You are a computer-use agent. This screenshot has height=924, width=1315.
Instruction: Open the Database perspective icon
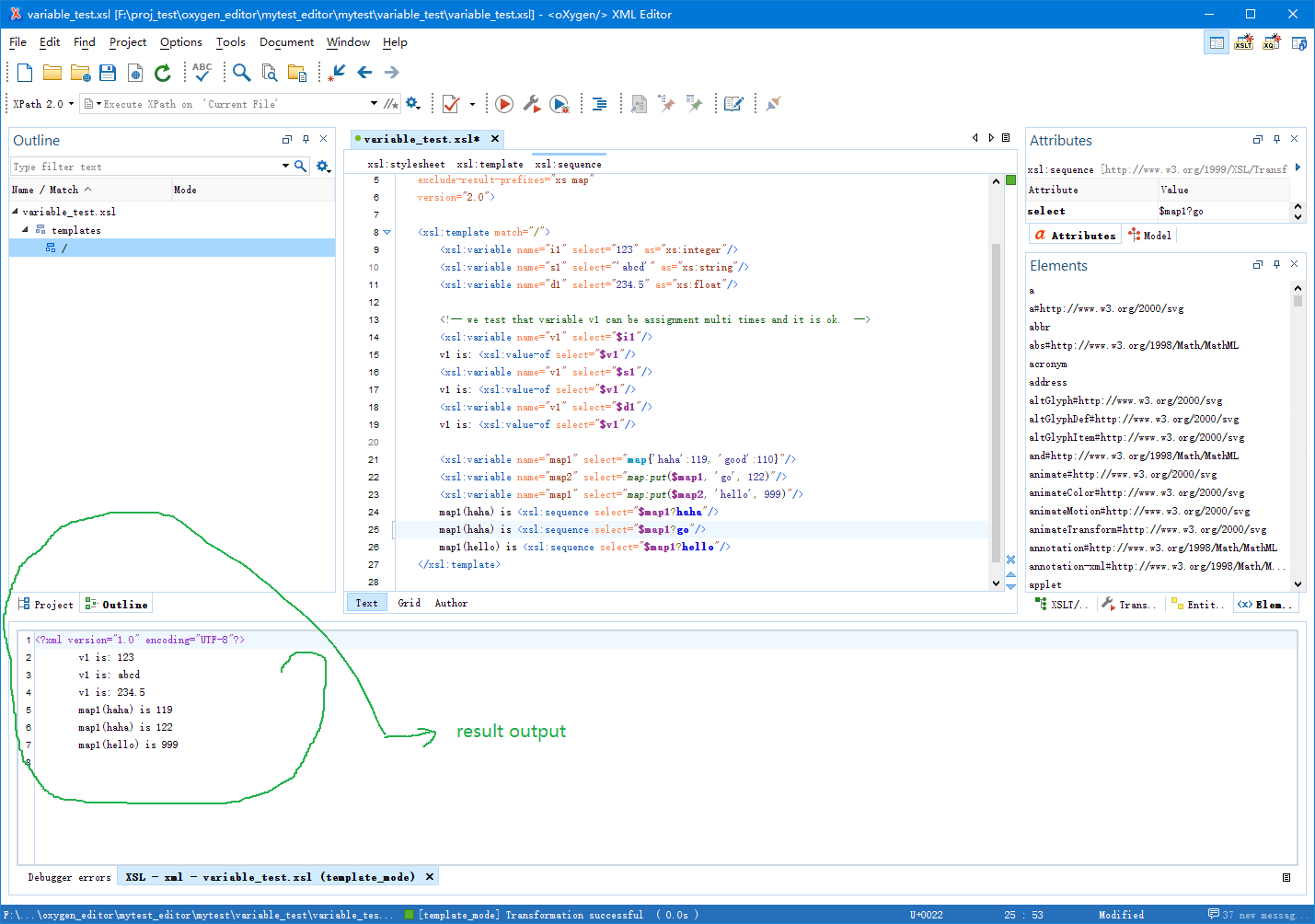click(1298, 42)
